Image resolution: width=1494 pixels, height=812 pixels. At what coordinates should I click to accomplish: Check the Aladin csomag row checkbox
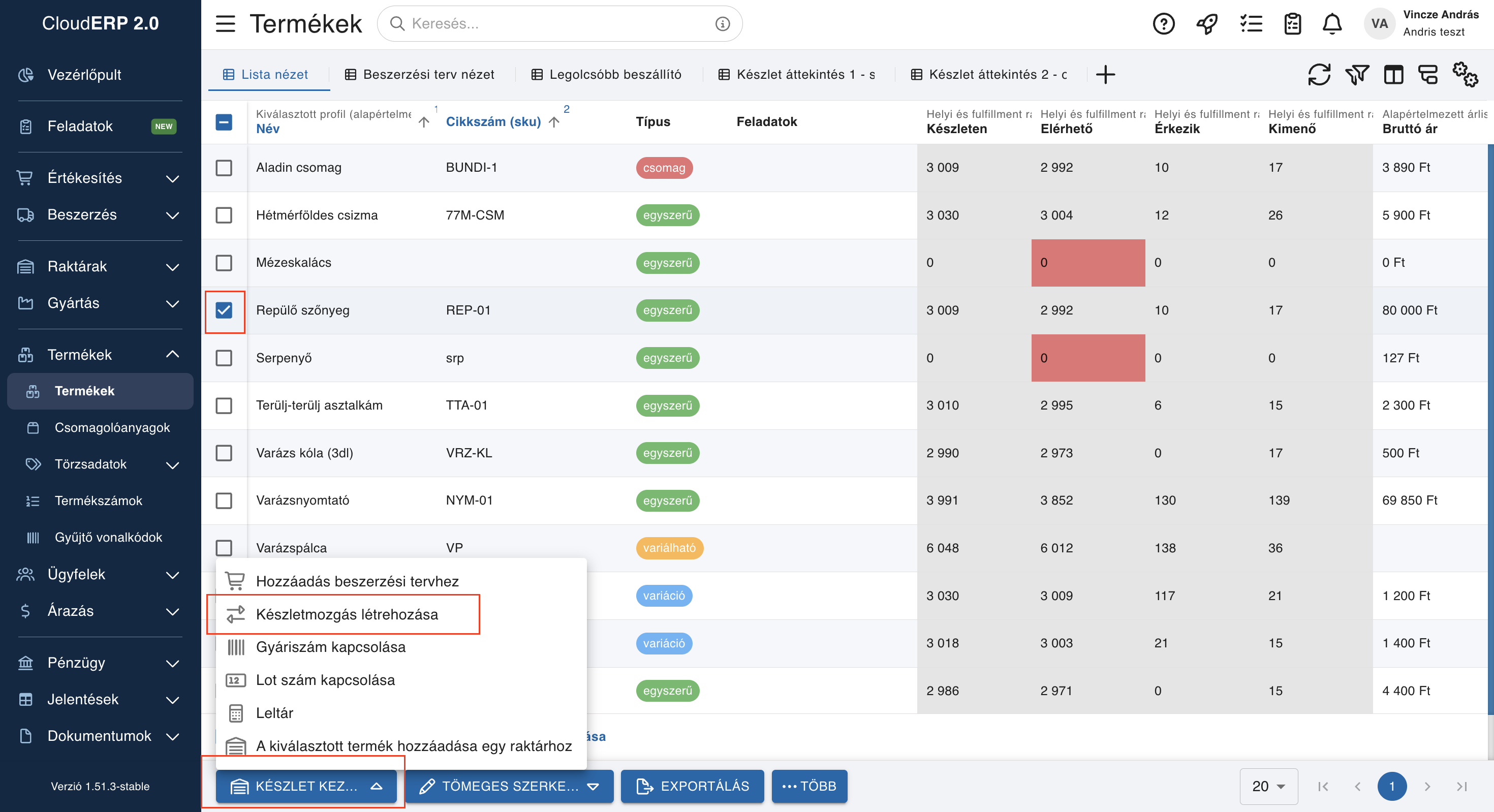(x=224, y=168)
